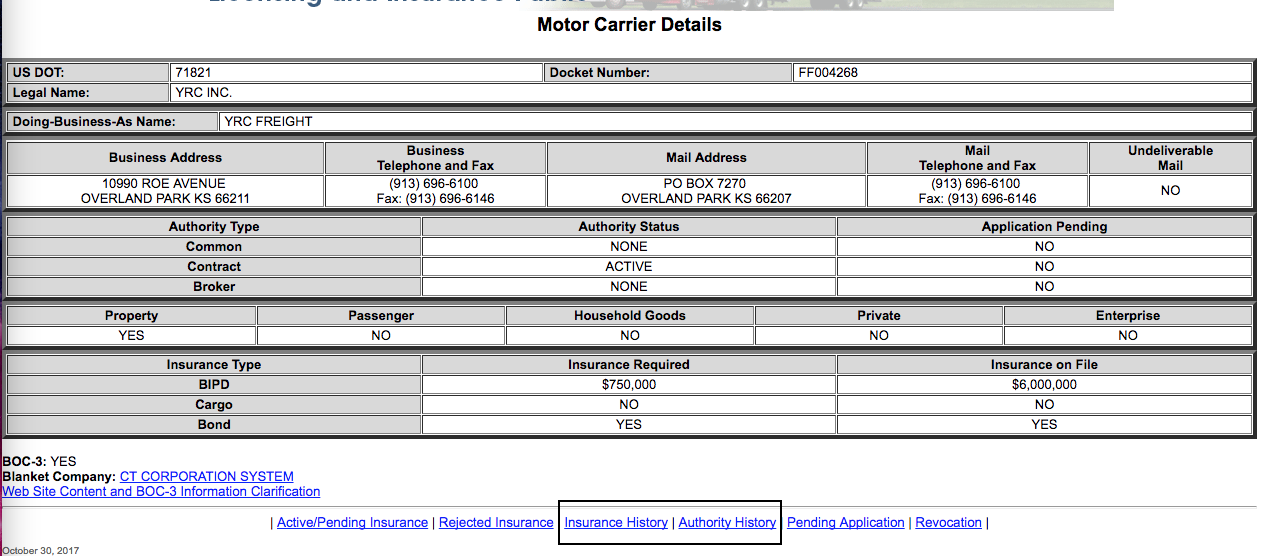Click the mail address PO BOX 7270

coord(706,184)
